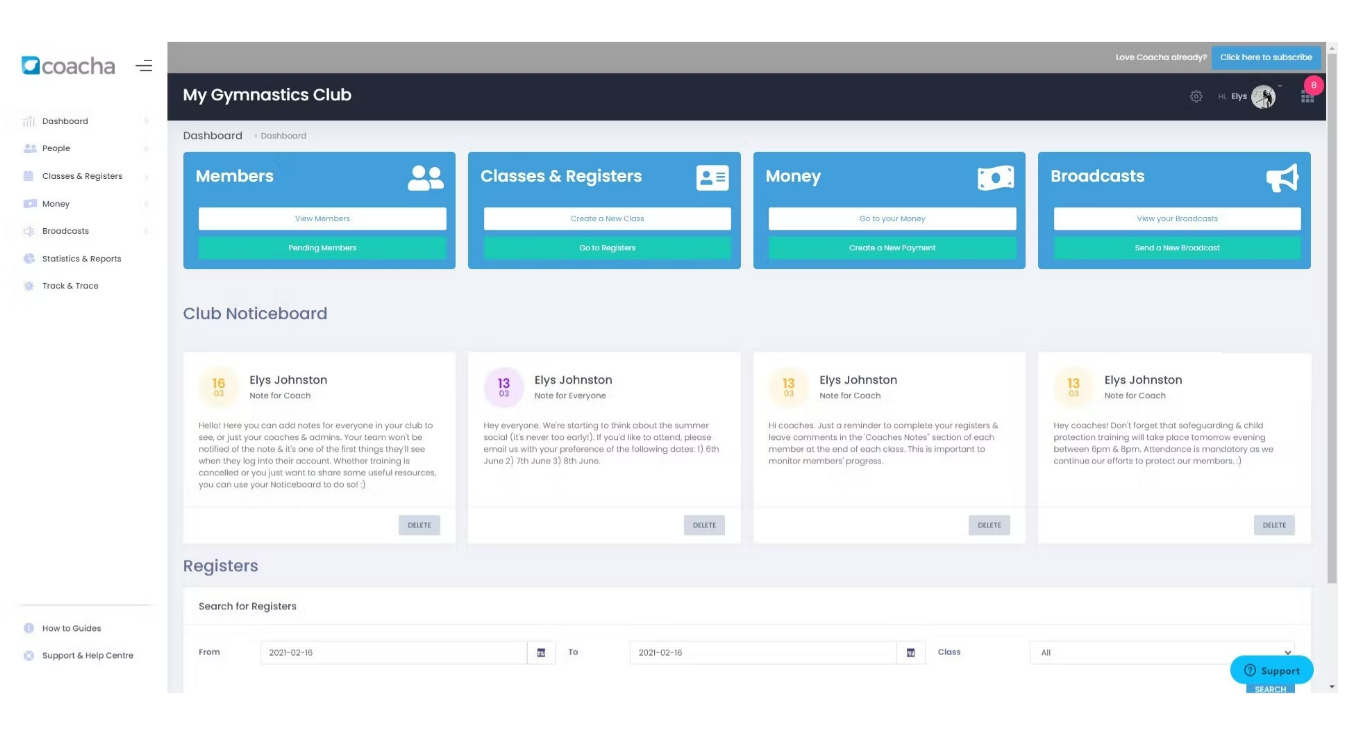Click the banknote icon on the Money card

click(x=996, y=177)
